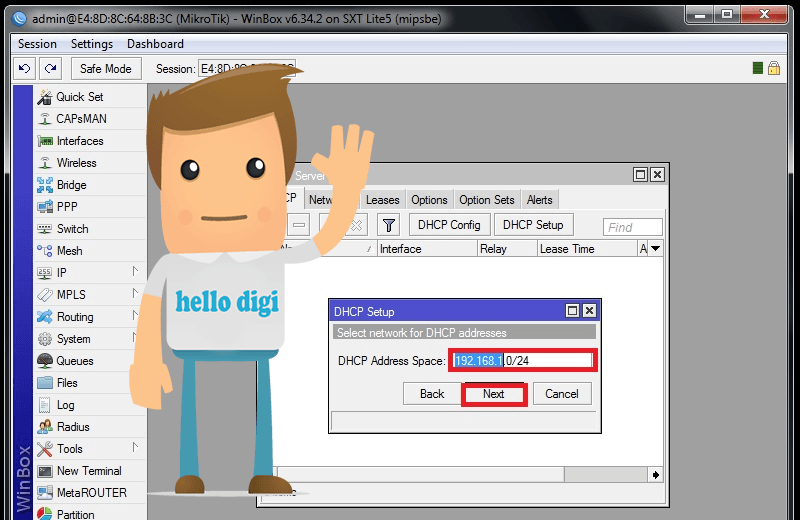800x520 pixels.
Task: Click Cancel in DHCP Setup dialog
Action: pyautogui.click(x=562, y=394)
